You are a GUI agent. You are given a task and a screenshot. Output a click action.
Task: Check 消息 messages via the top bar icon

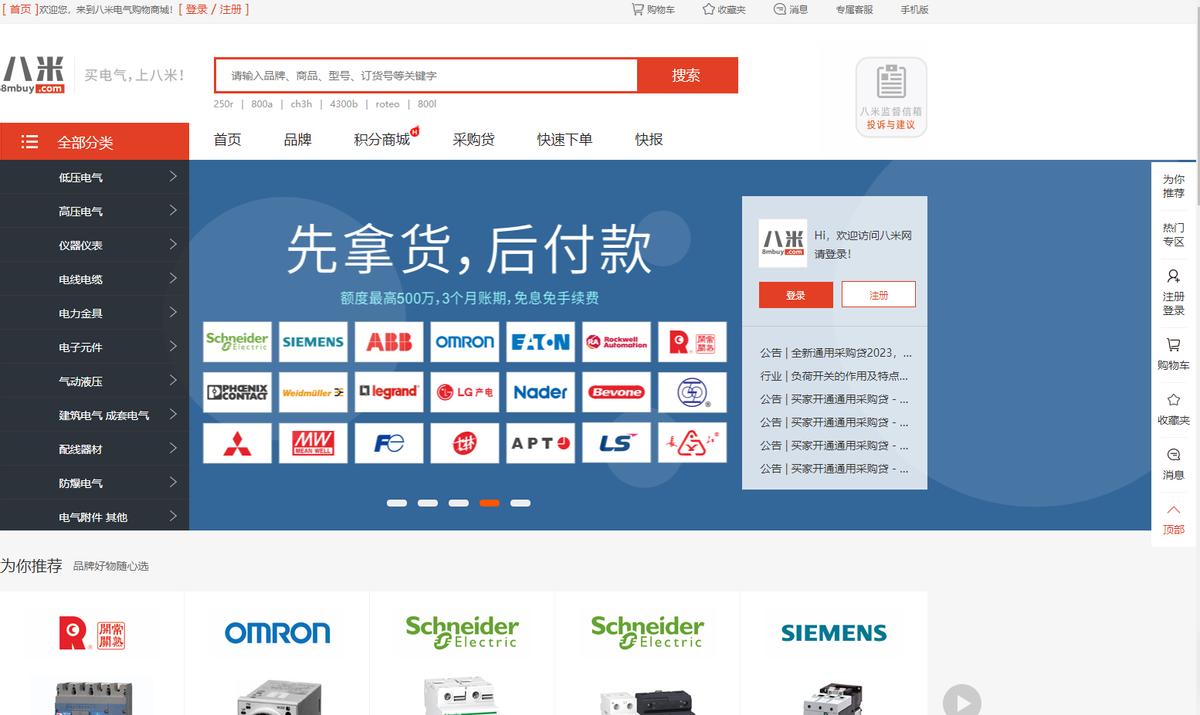click(789, 10)
